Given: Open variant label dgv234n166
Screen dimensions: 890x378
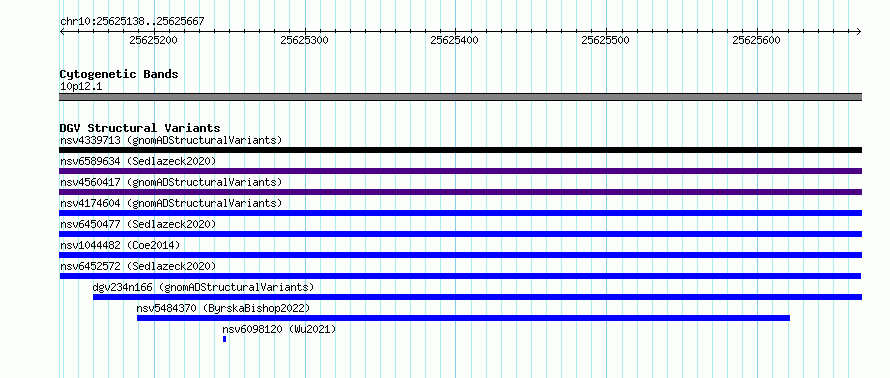Looking at the screenshot, I should [203, 287].
